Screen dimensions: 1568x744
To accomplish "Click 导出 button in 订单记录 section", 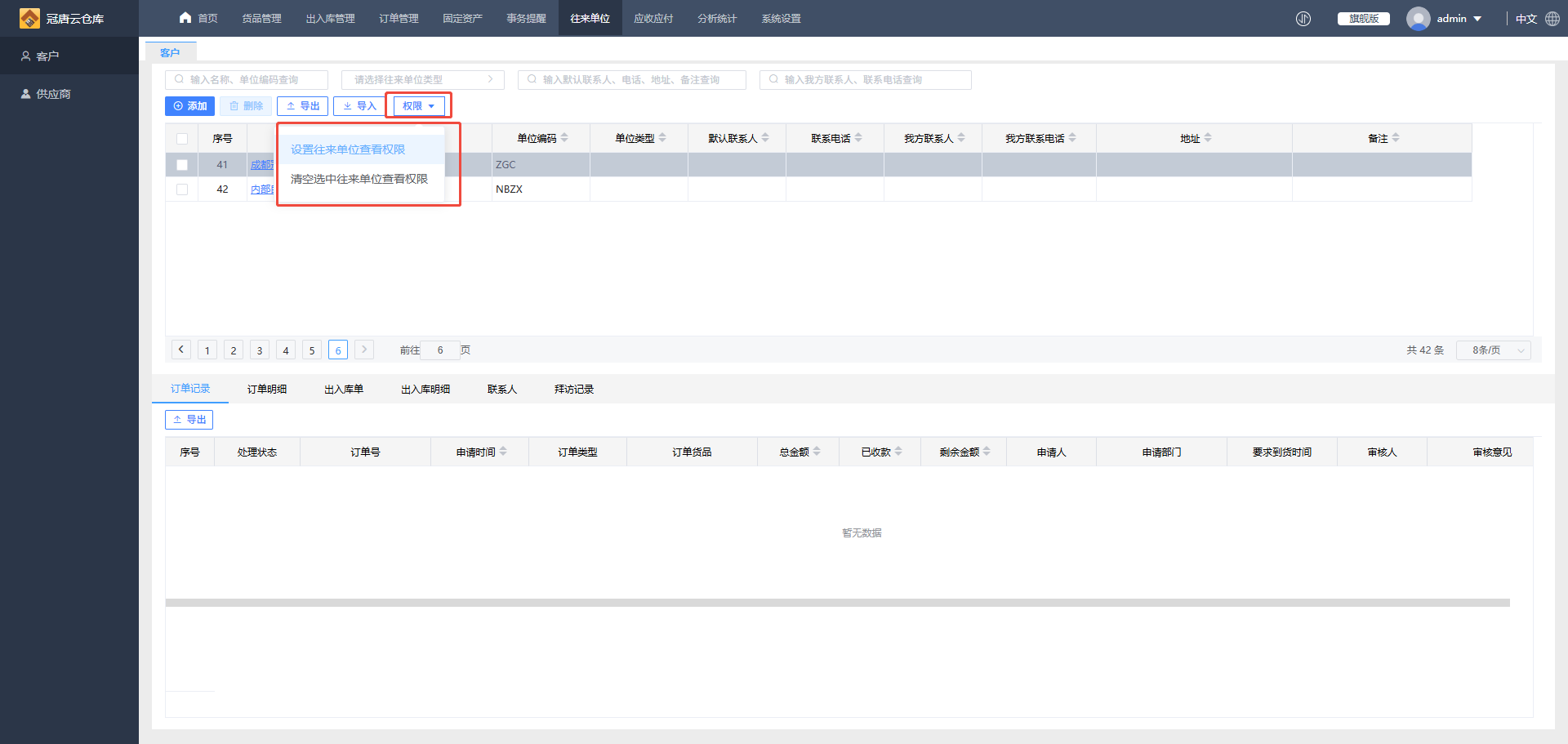I will coord(189,420).
